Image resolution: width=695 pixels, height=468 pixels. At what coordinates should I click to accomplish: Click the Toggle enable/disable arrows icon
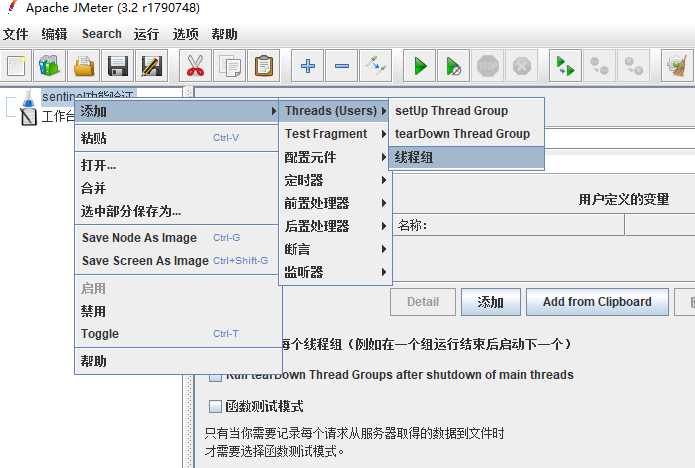click(375, 66)
